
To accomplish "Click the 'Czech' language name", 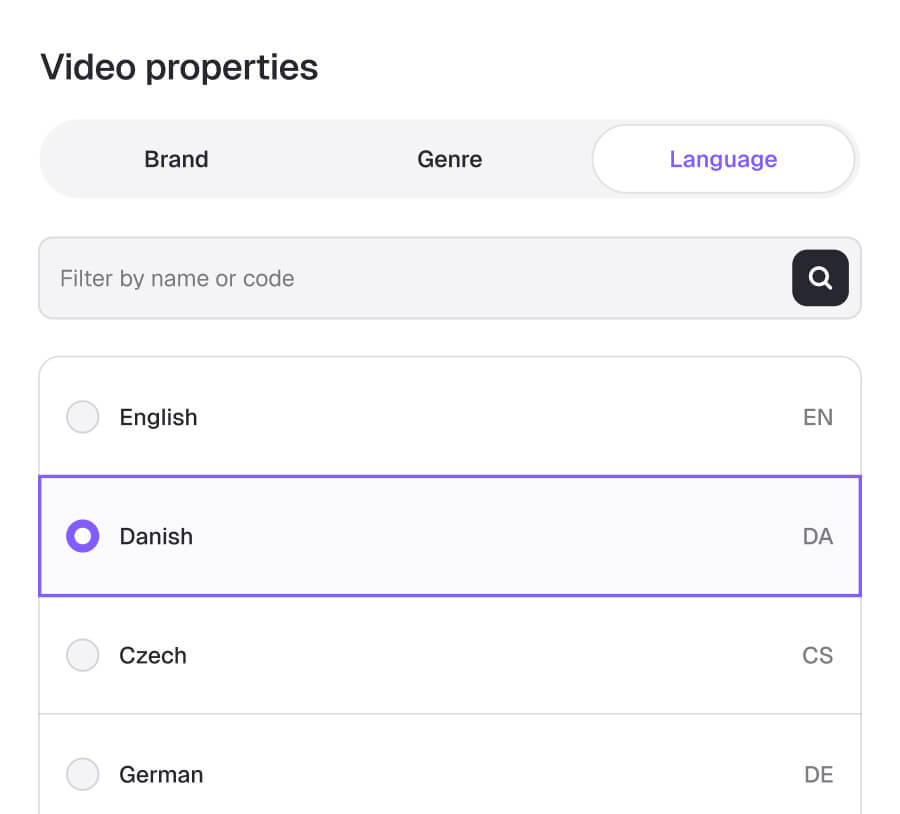I will pos(153,656).
